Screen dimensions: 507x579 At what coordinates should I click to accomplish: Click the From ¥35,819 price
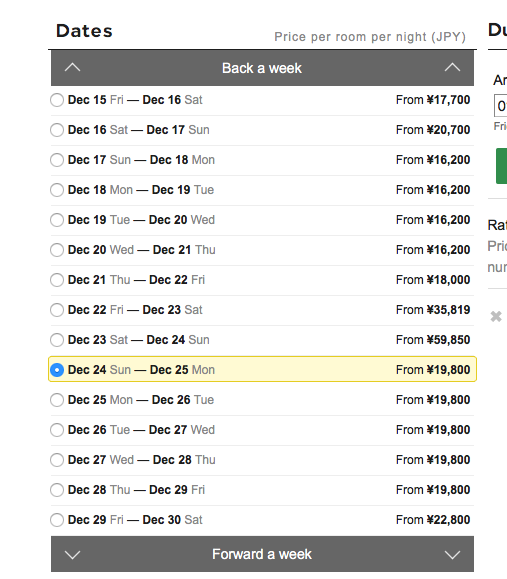(x=433, y=310)
